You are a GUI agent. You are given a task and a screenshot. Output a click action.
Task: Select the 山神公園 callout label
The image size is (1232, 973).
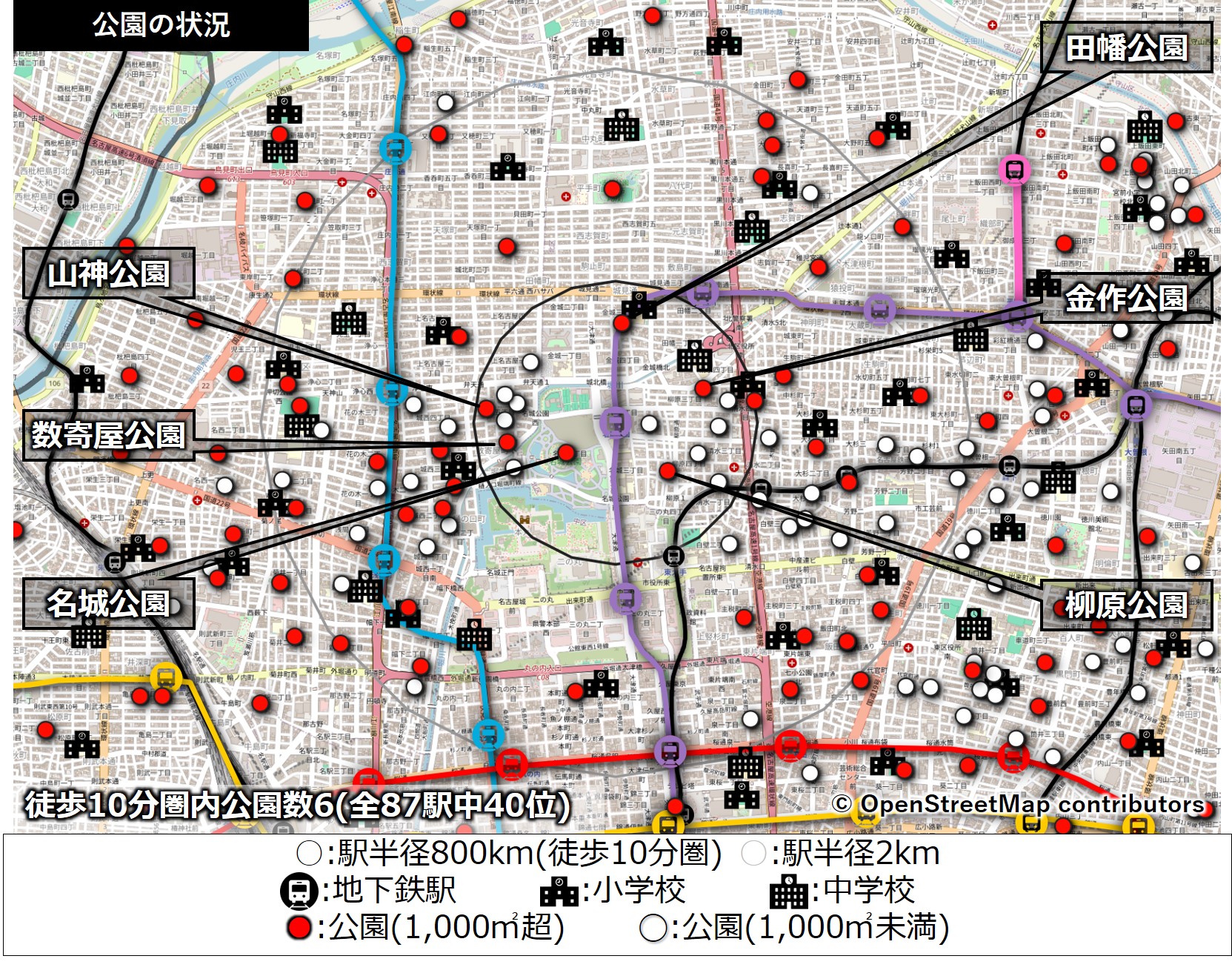pyautogui.click(x=109, y=273)
